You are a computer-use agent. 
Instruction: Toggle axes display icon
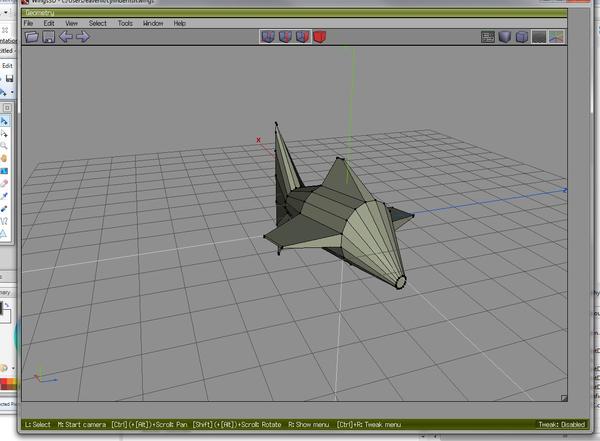556,37
